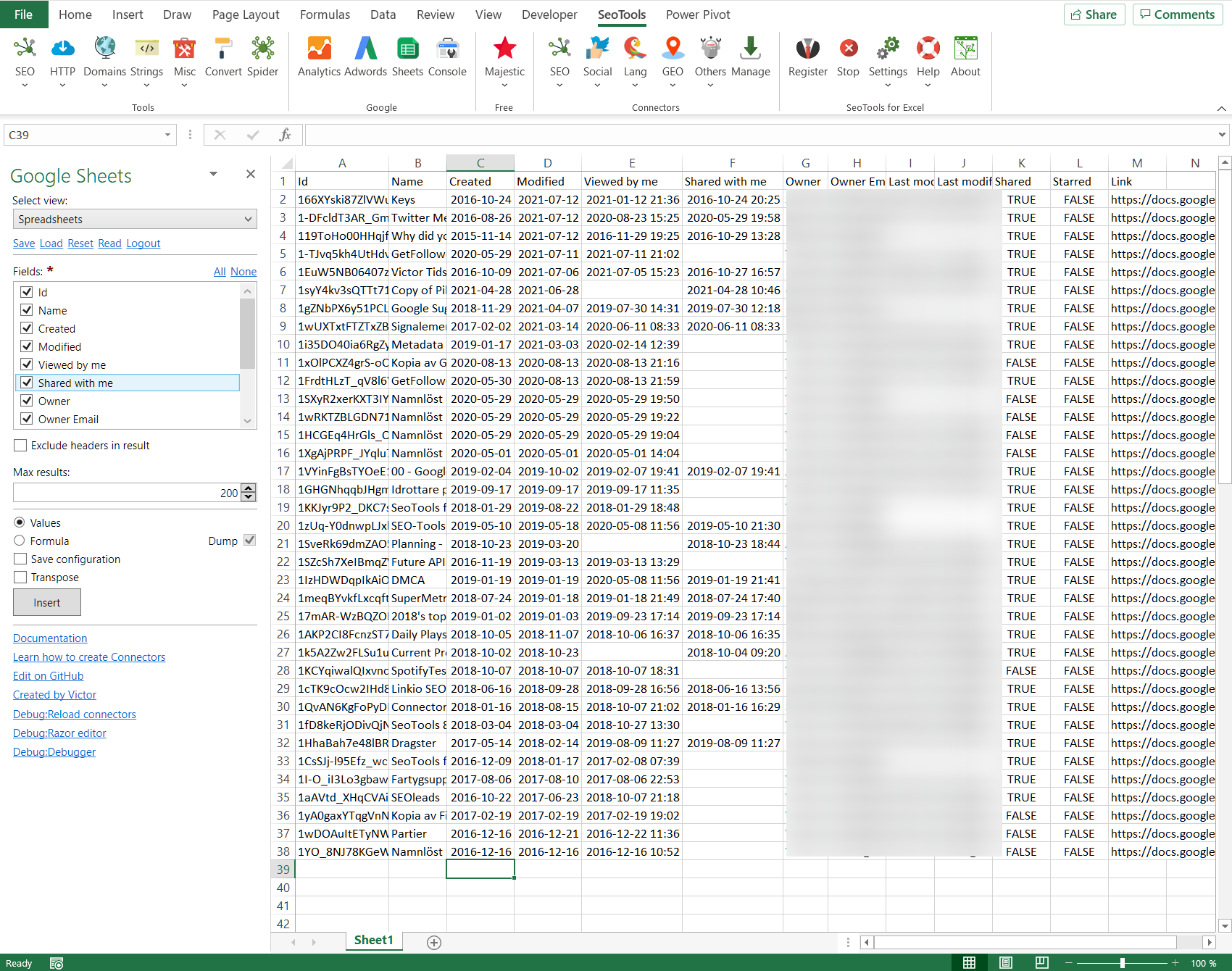Select the Formula radio button
This screenshot has height=971, width=1232.
[20, 541]
